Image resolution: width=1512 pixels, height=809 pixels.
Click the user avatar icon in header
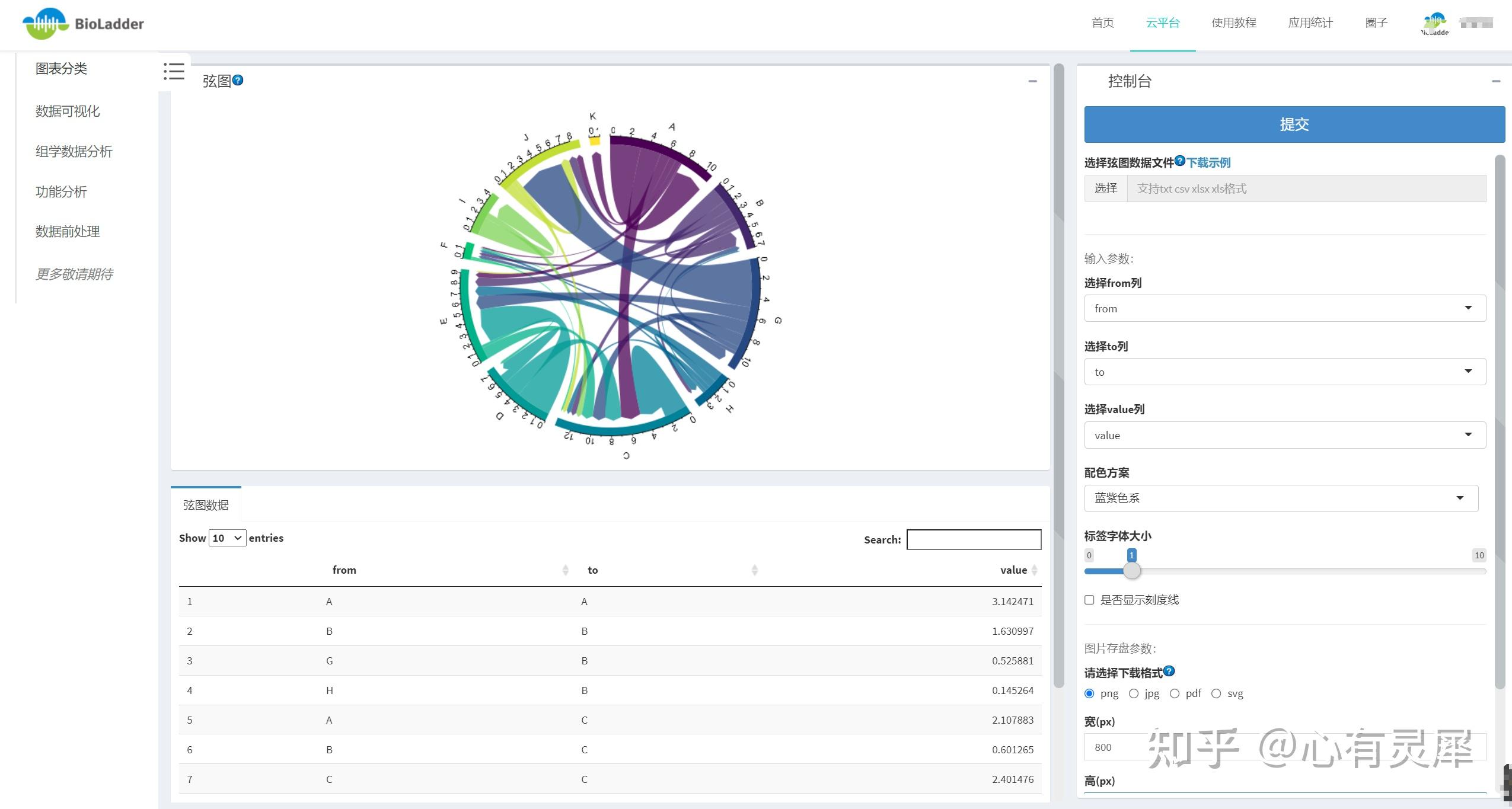click(x=1434, y=24)
